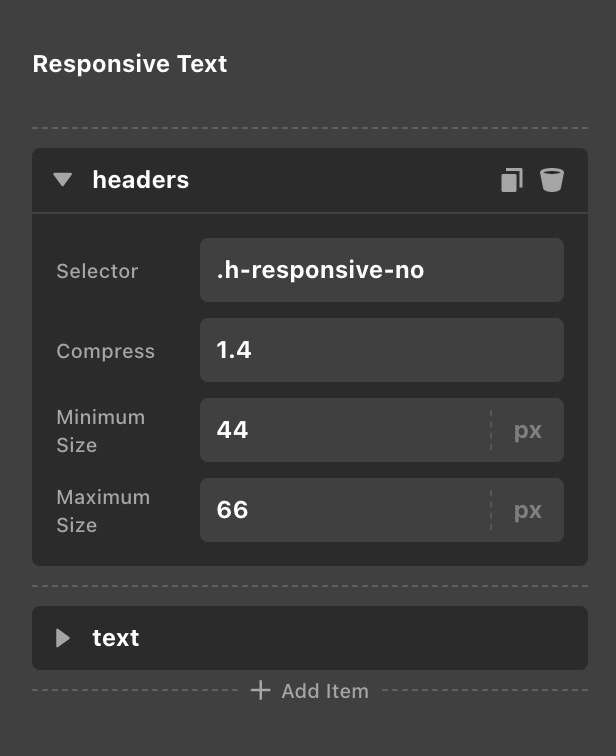This screenshot has height=756, width=616.
Task: Click the Minimum Size label
Action: [101, 431]
